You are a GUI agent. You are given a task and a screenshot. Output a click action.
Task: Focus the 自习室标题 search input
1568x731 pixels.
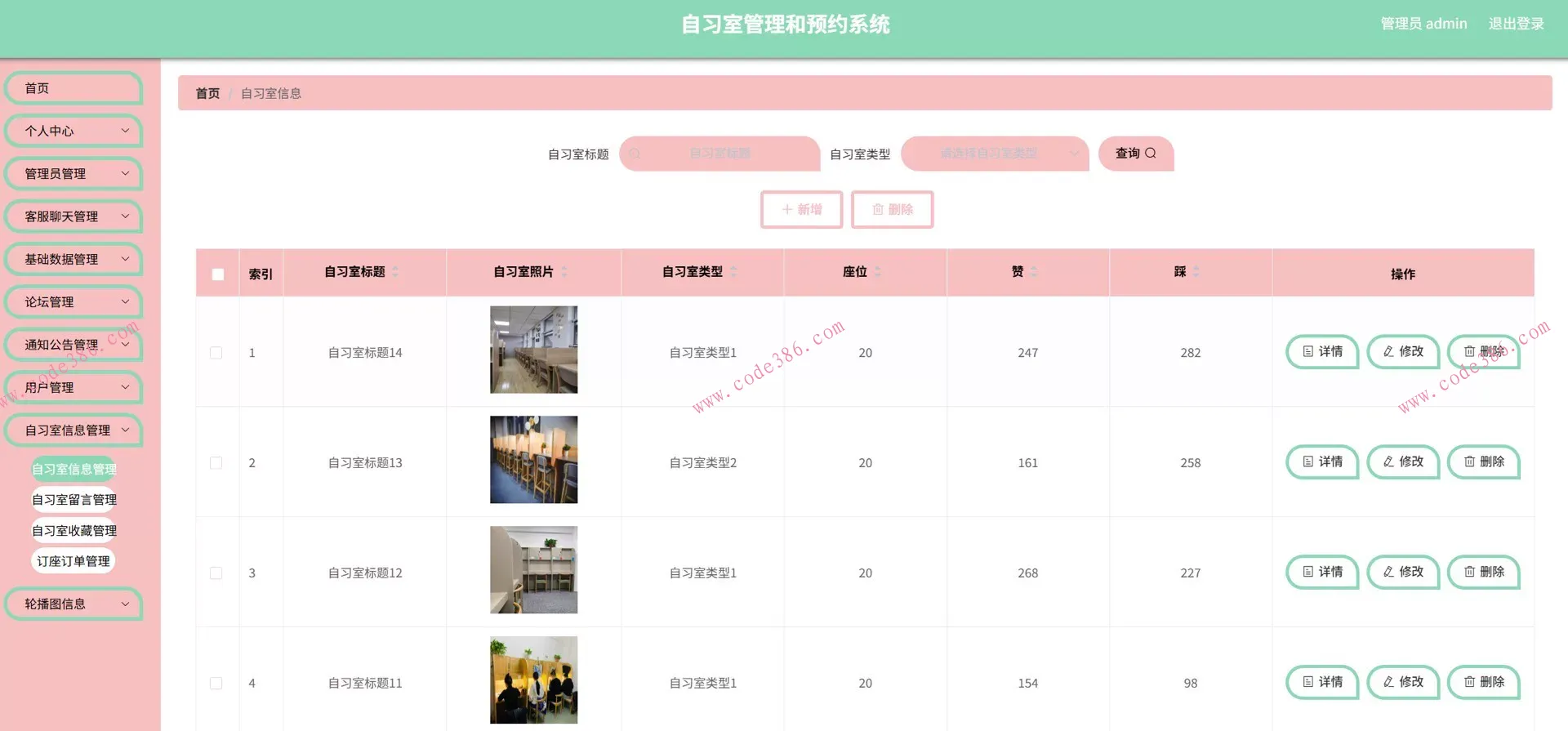pos(719,154)
